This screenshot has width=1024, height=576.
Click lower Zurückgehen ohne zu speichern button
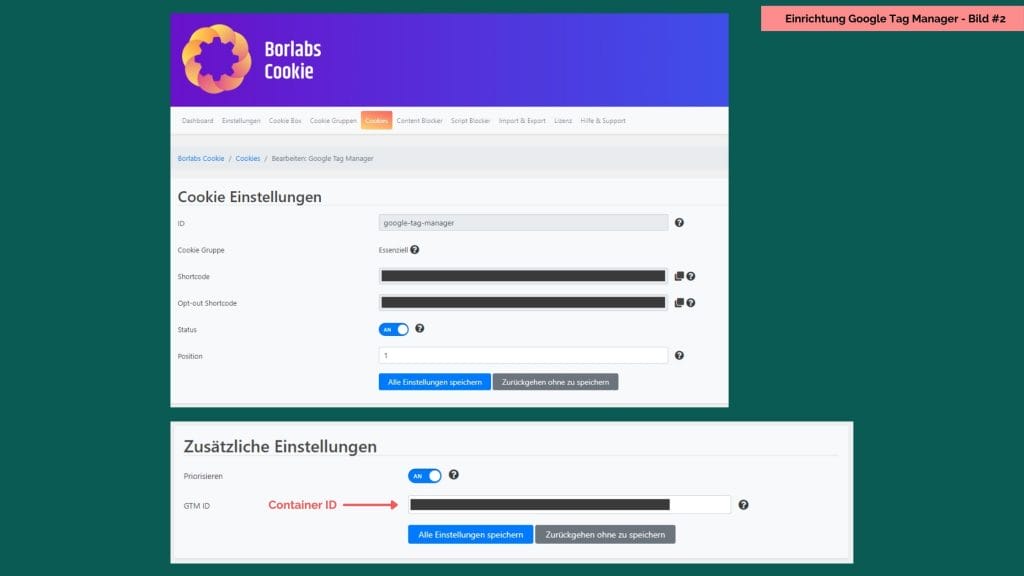tap(605, 534)
